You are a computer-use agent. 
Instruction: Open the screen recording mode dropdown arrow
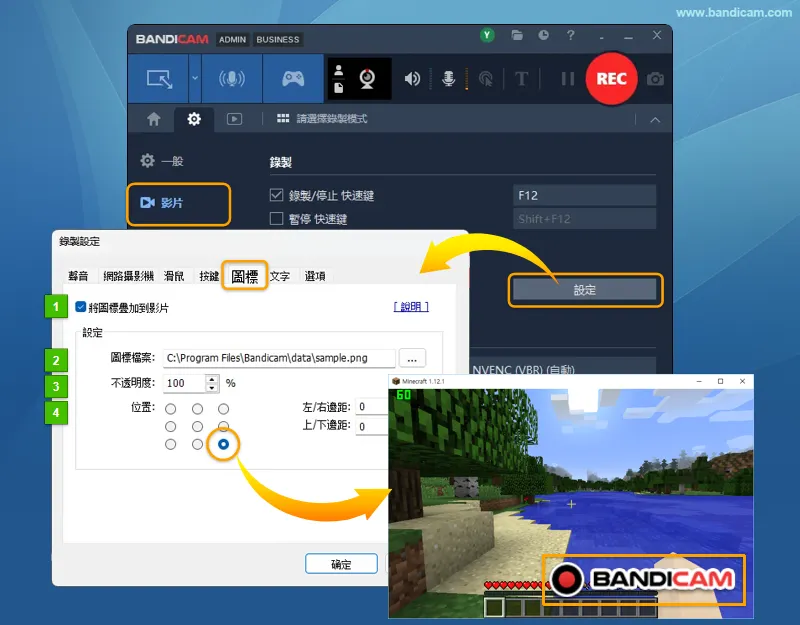coord(195,79)
